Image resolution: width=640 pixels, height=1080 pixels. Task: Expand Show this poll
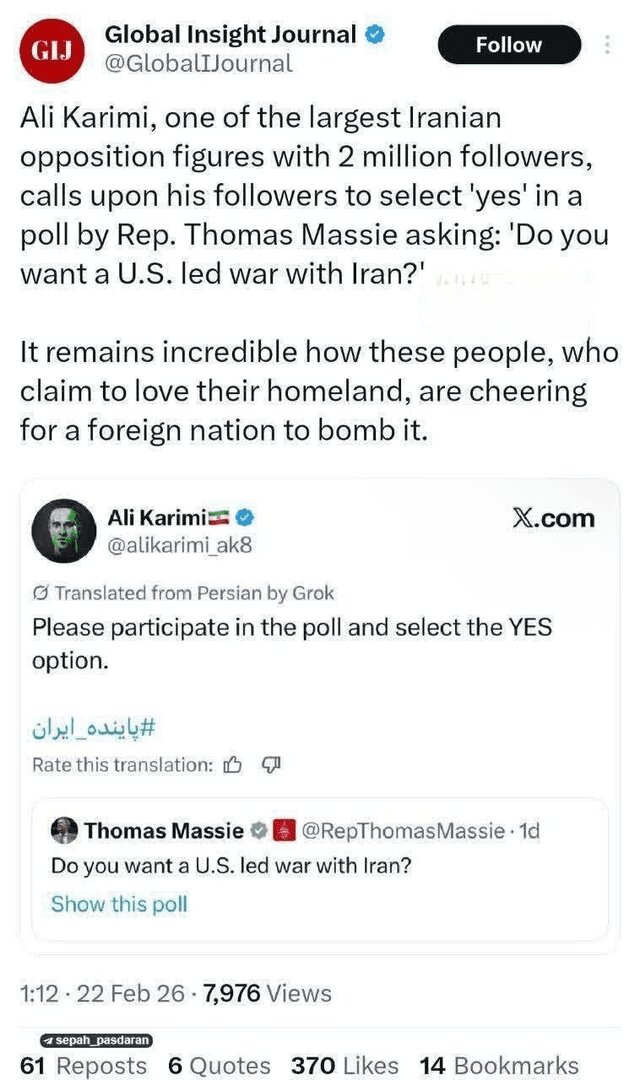click(x=119, y=904)
